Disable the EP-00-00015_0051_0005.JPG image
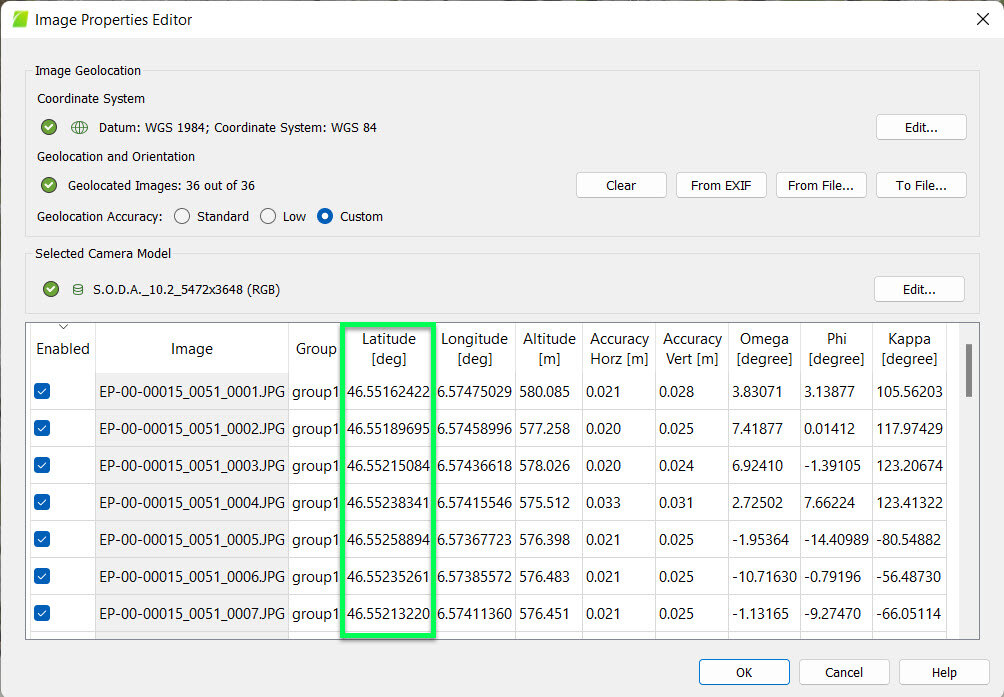The width and height of the screenshot is (1004, 697). point(41,539)
